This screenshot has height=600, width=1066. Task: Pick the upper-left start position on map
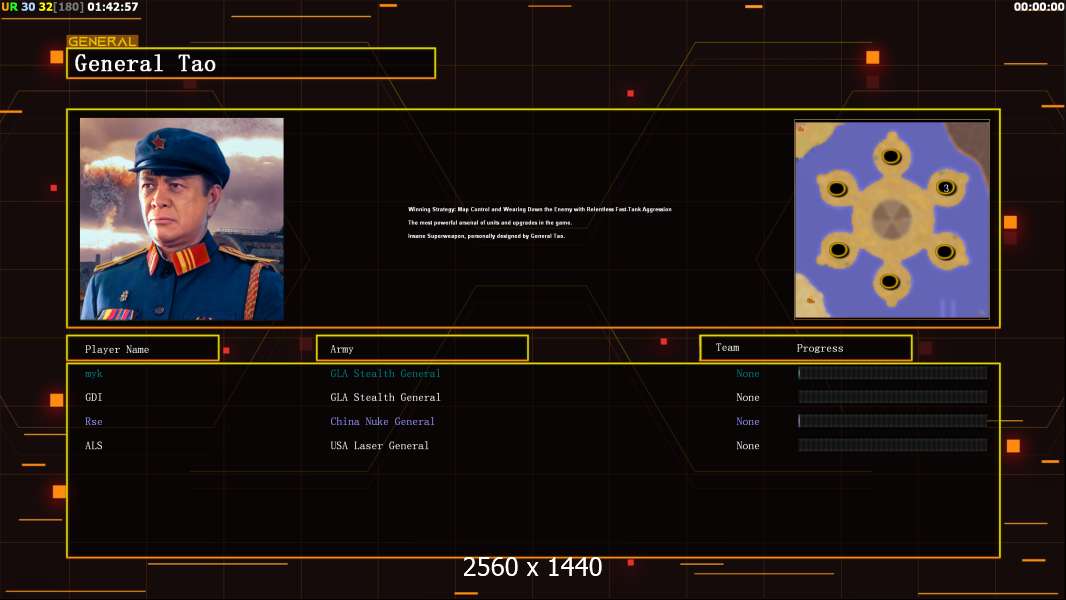(x=837, y=188)
